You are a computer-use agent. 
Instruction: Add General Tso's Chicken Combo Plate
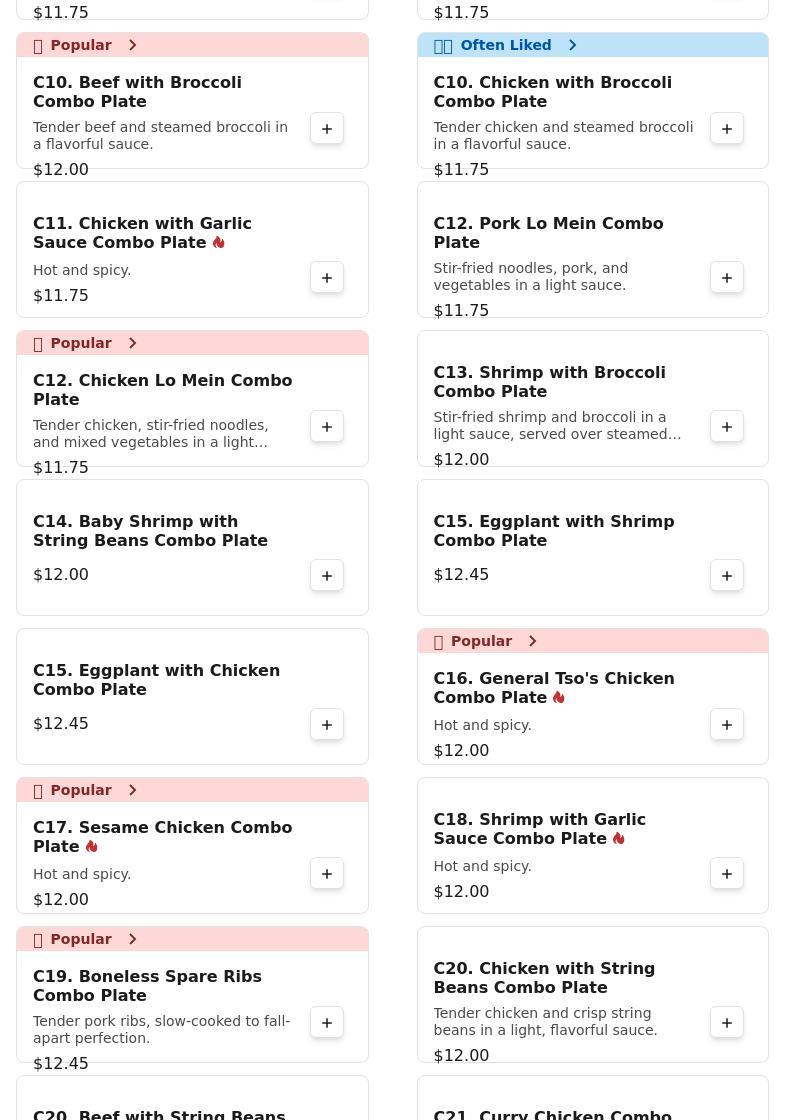pos(727,725)
